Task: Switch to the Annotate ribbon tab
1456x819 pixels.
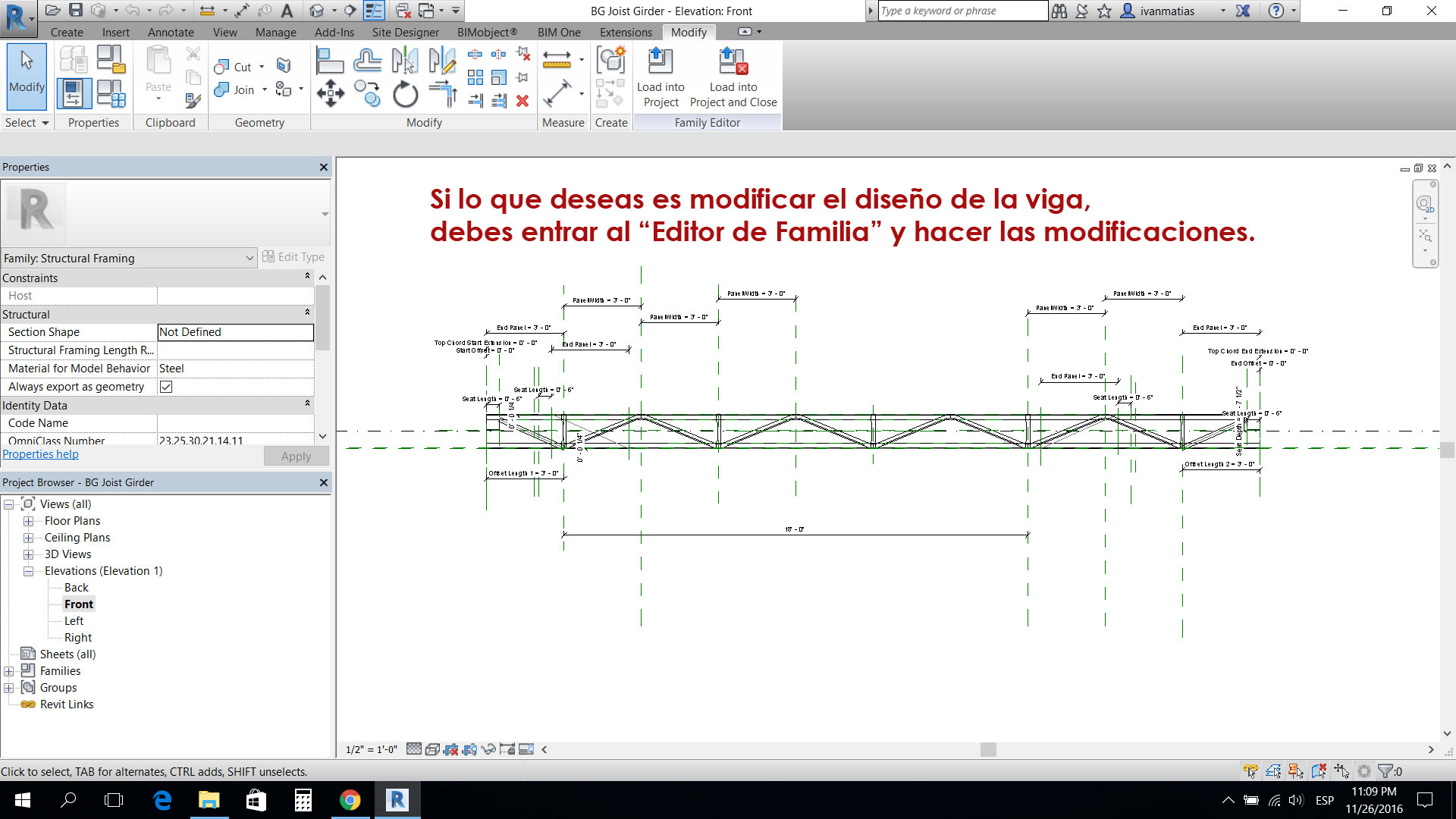Action: click(171, 32)
